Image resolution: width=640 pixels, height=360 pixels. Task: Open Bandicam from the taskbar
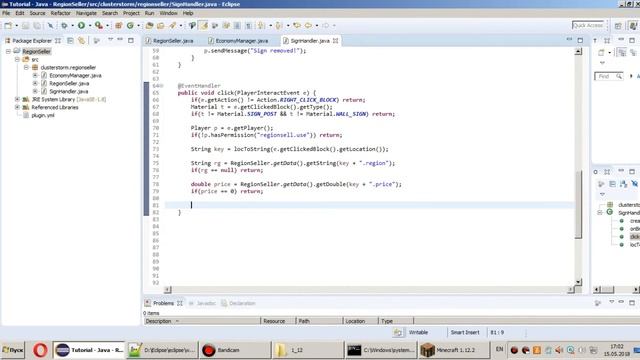[235, 350]
